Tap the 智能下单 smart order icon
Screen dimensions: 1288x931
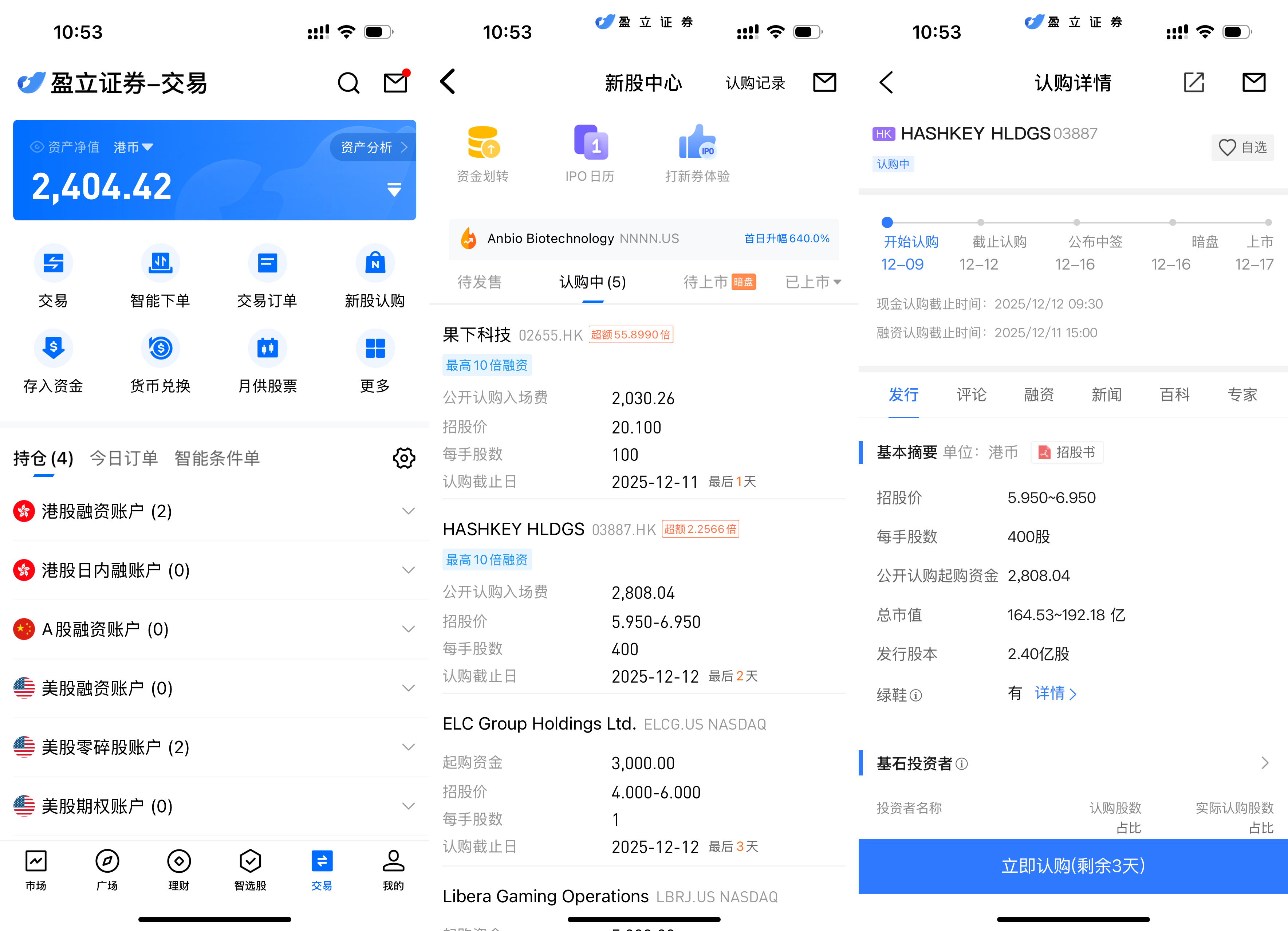pyautogui.click(x=160, y=264)
